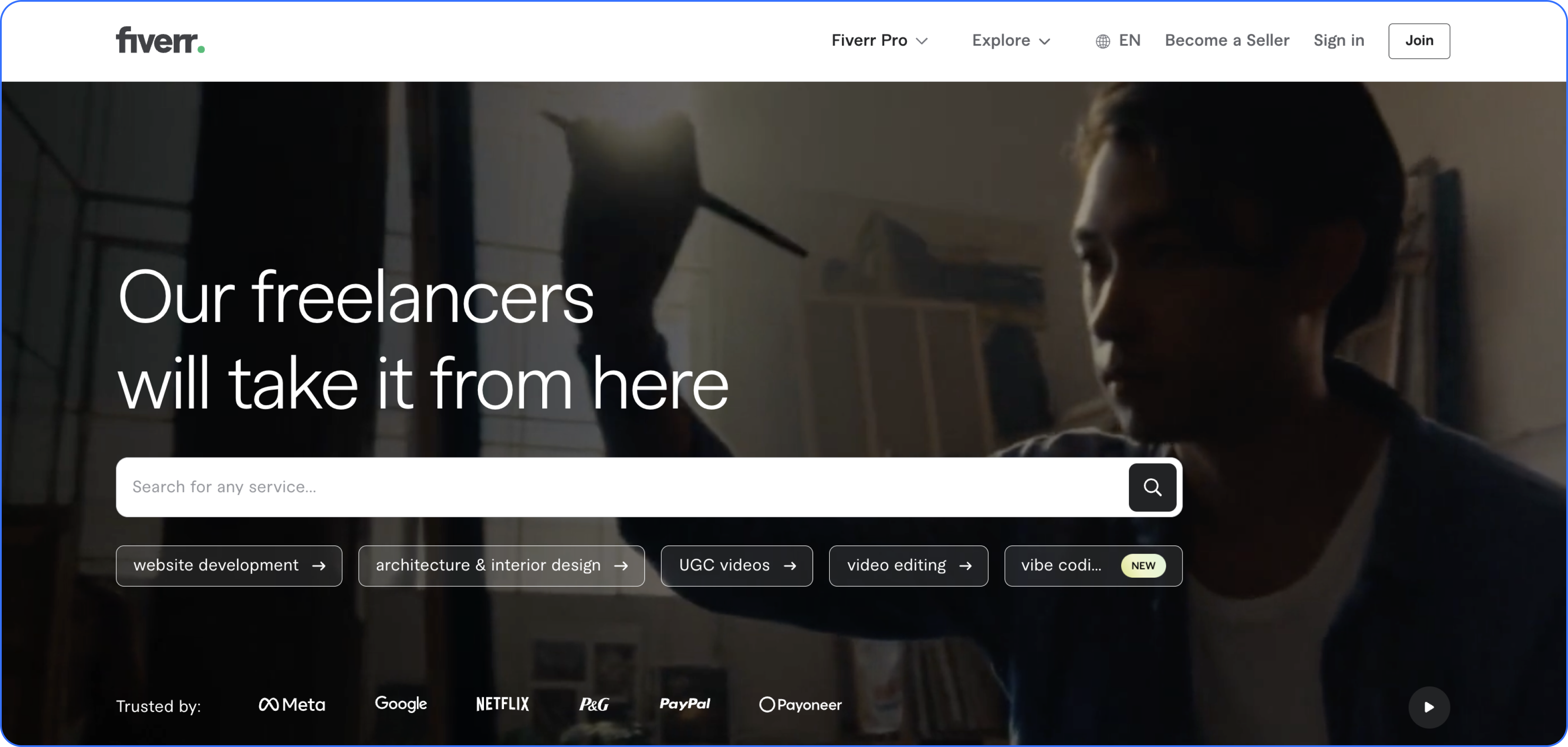Click the 'Trusted by:' label
The height and width of the screenshot is (747, 1568).
coord(158,706)
